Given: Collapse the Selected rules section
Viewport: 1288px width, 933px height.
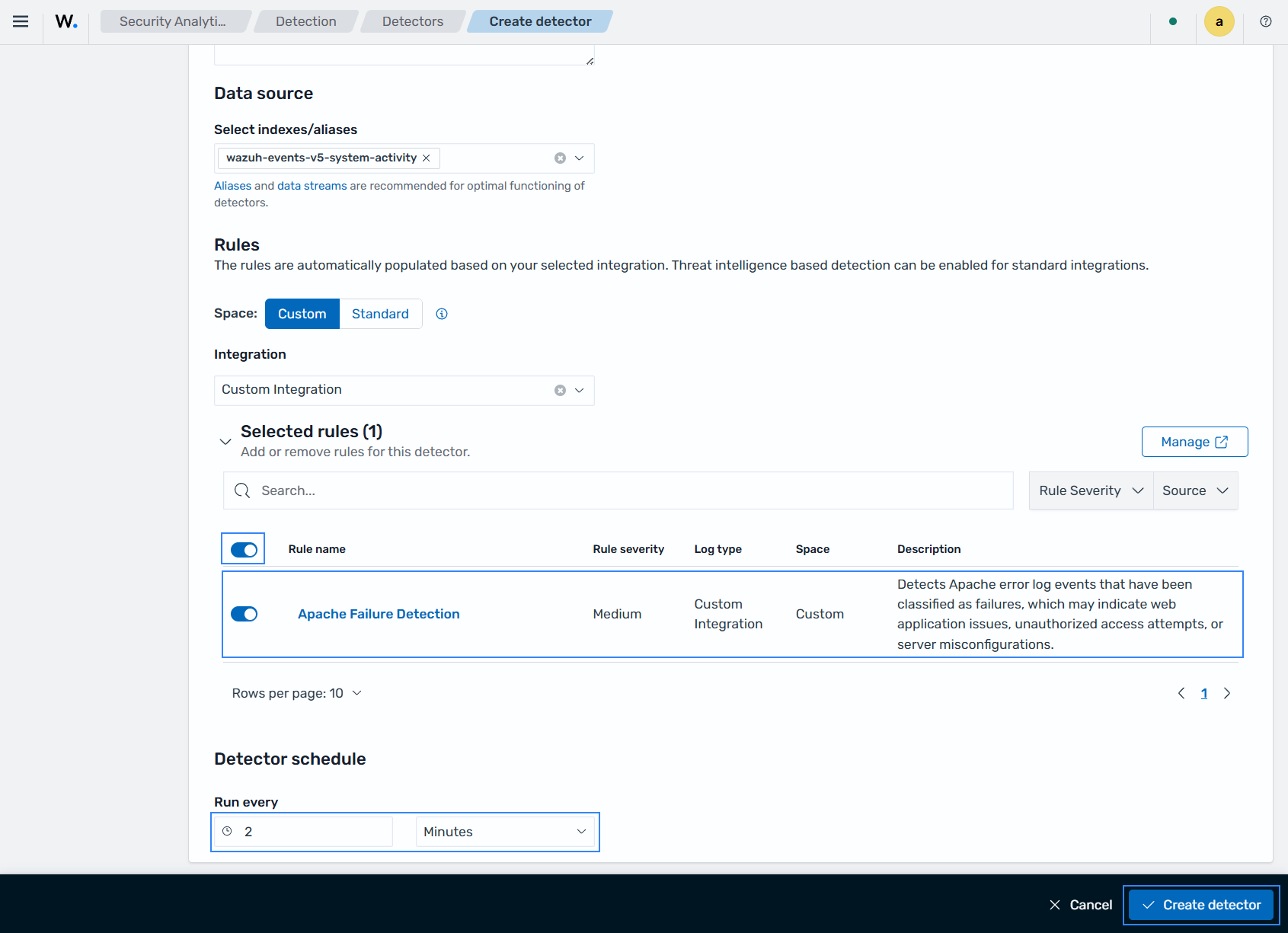Looking at the screenshot, I should (225, 442).
